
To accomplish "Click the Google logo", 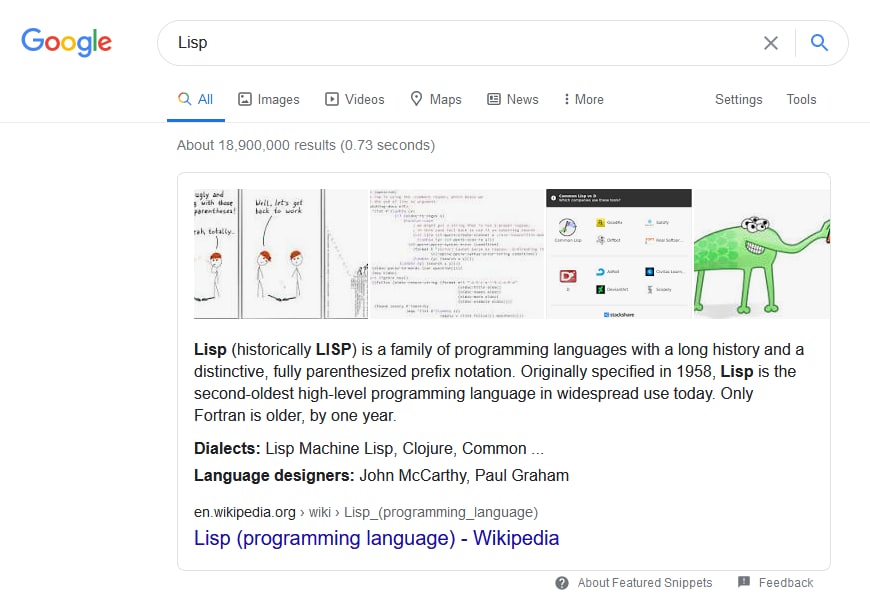I will tap(67, 42).
